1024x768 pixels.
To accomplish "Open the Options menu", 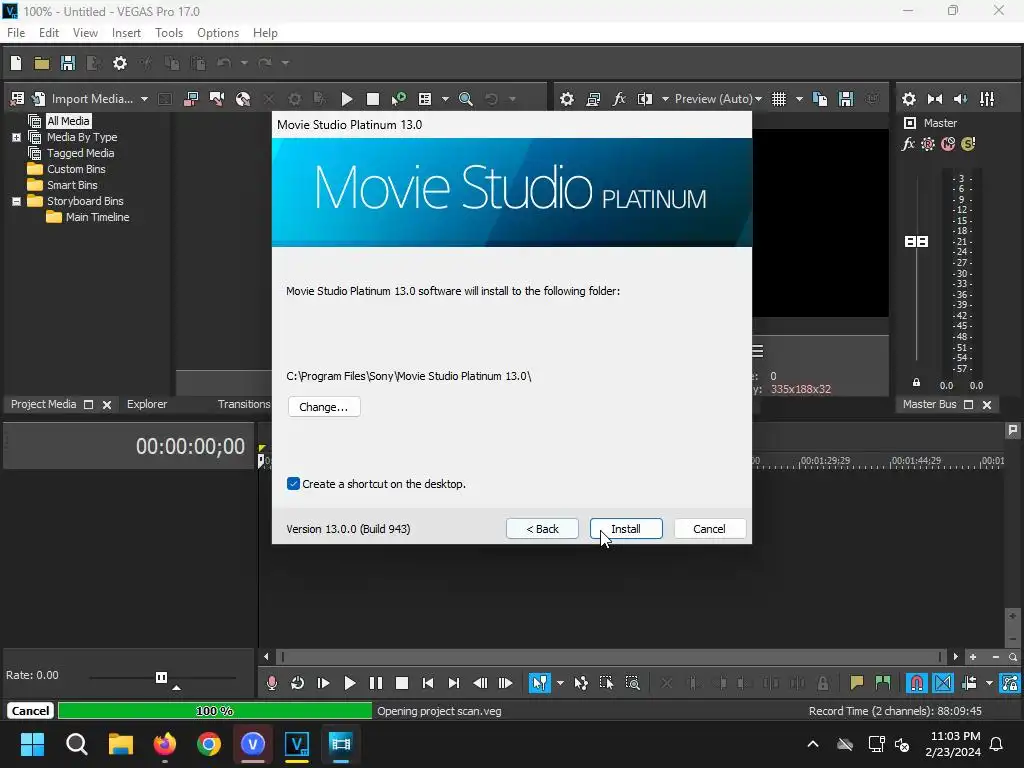I will pos(217,33).
